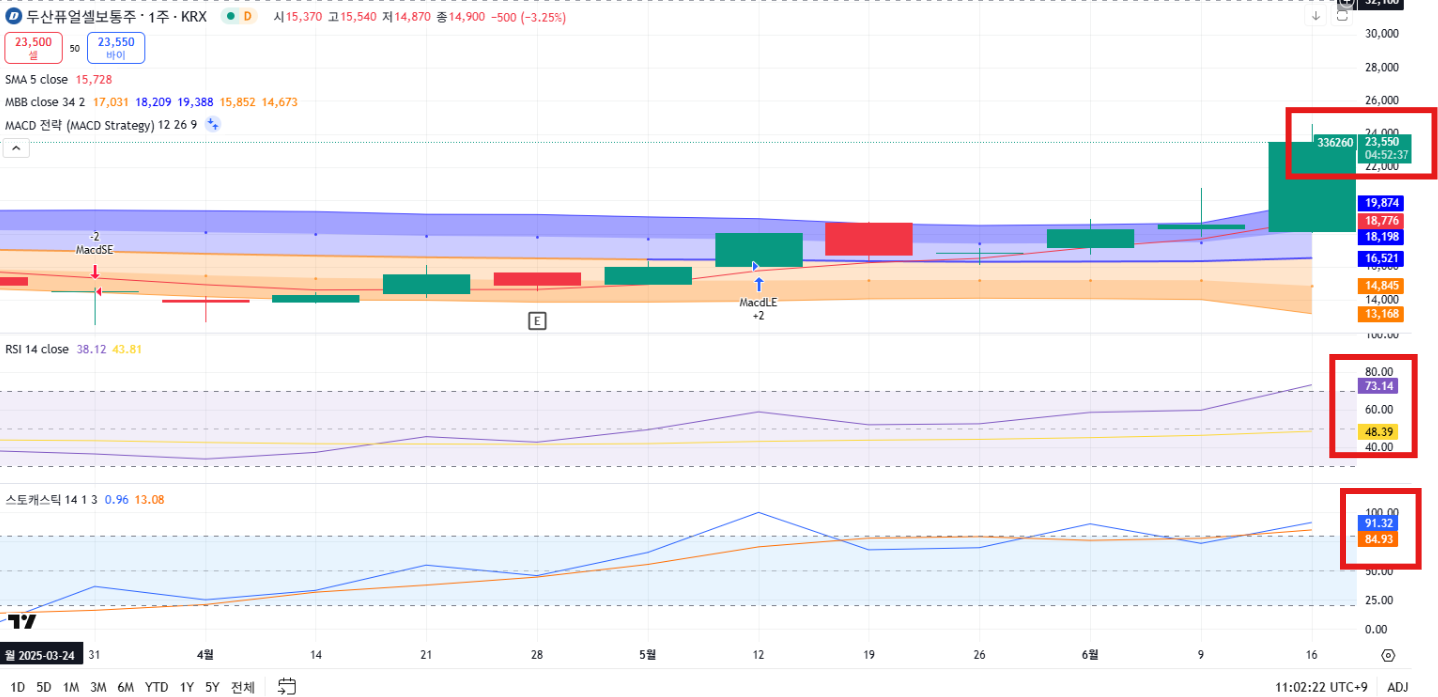The height and width of the screenshot is (697, 1438).
Task: Click the SMA value 15,728
Action: 94,79
